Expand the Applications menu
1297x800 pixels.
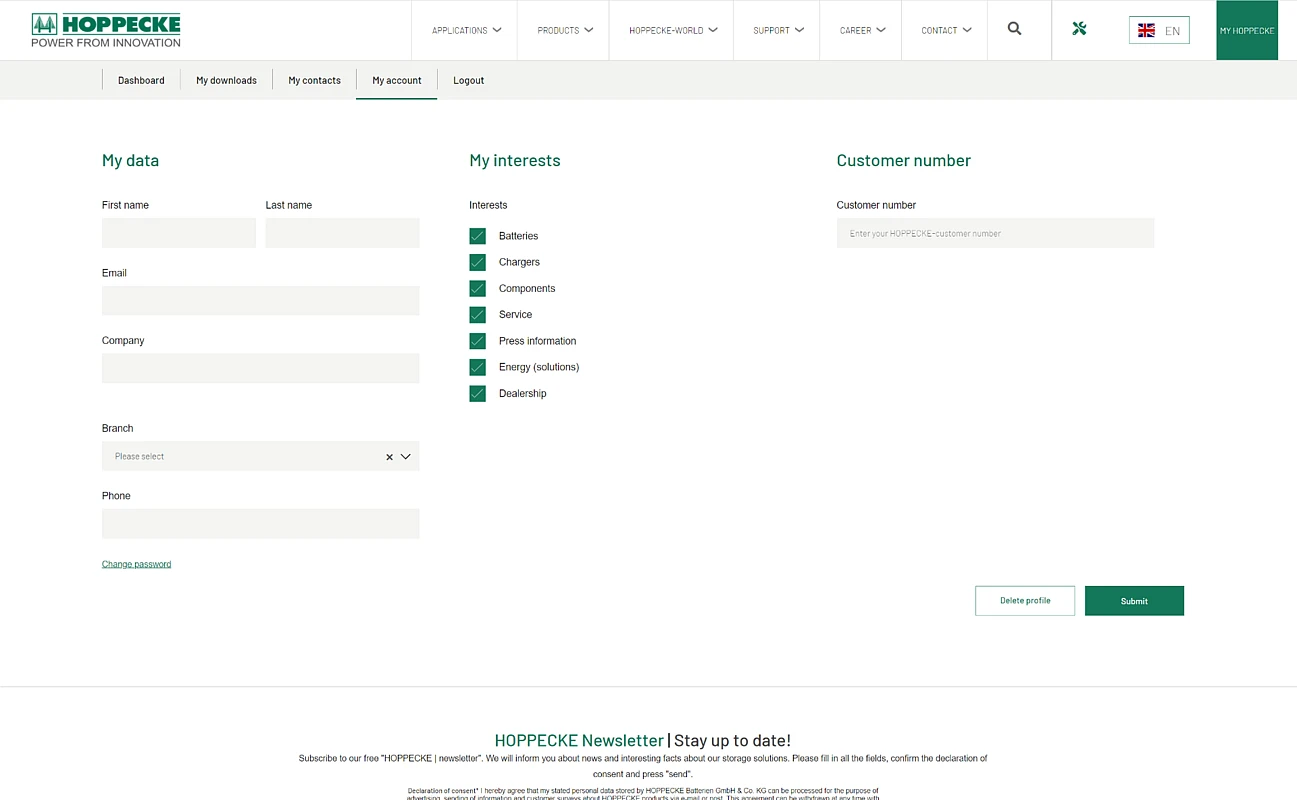coord(466,30)
